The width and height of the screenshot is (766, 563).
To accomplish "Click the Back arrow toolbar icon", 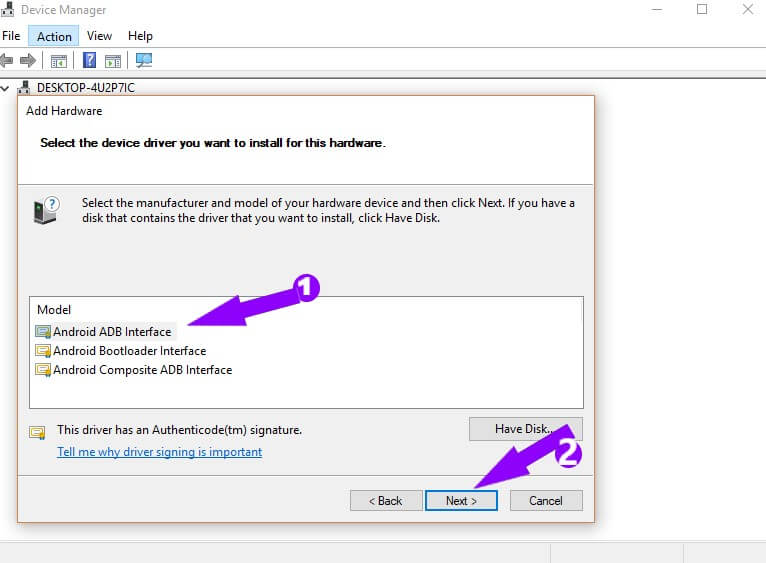I will 6,61.
